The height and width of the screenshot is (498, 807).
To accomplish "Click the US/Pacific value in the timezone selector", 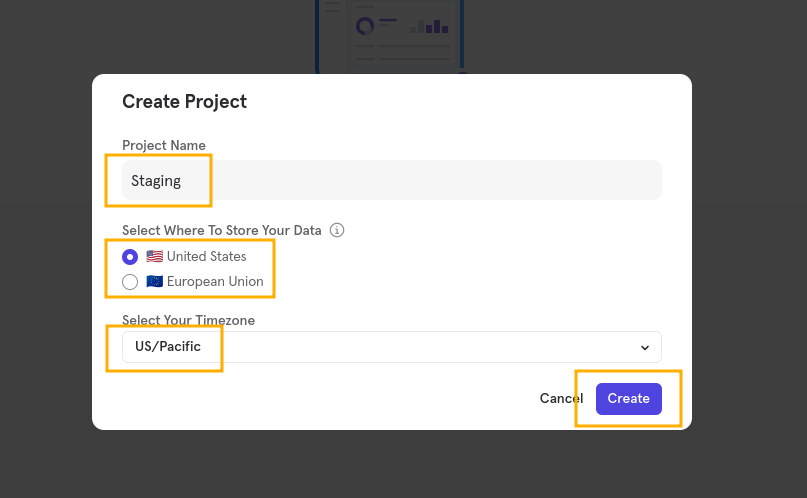I will point(168,347).
